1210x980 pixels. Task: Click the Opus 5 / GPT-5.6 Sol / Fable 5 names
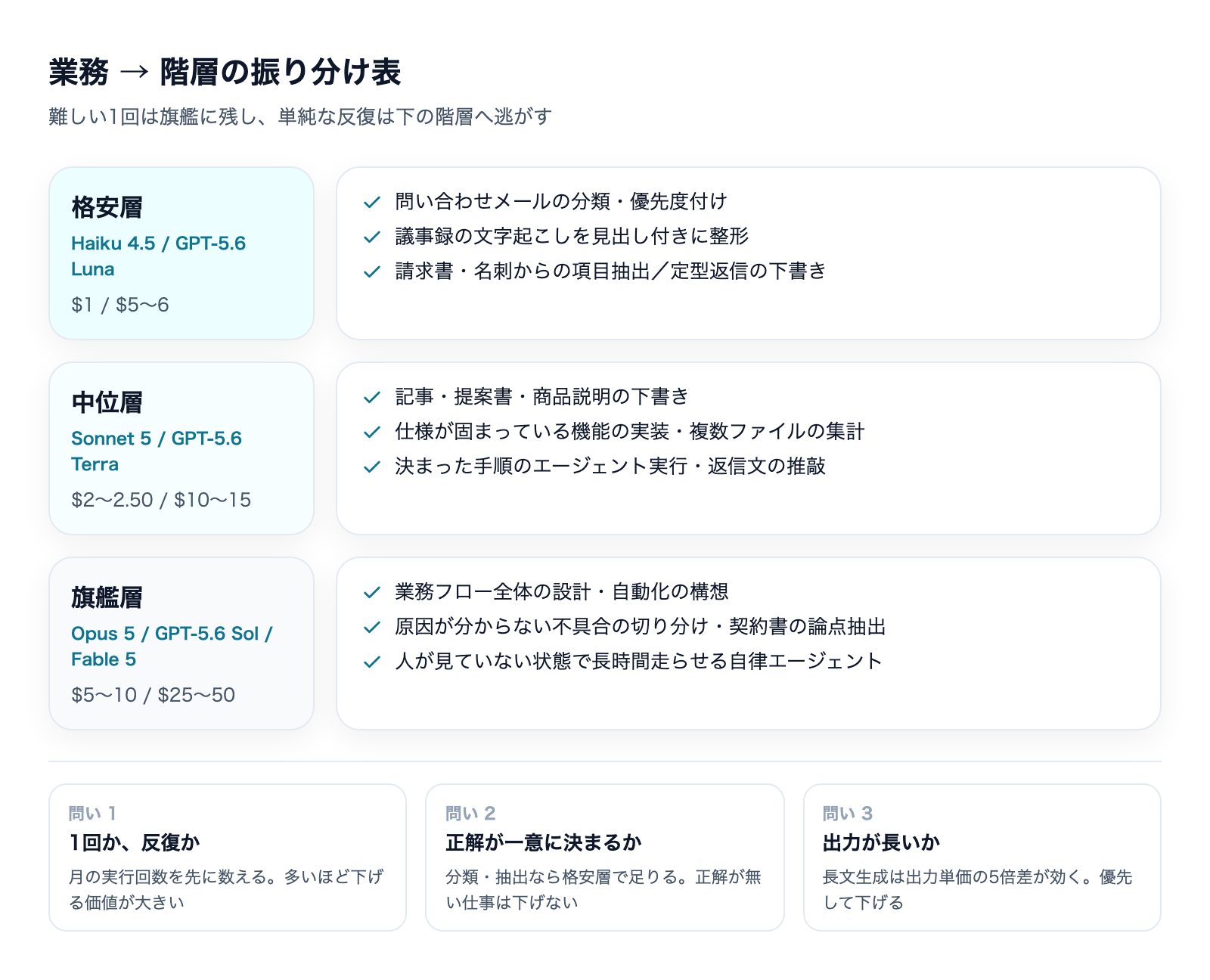(x=172, y=647)
